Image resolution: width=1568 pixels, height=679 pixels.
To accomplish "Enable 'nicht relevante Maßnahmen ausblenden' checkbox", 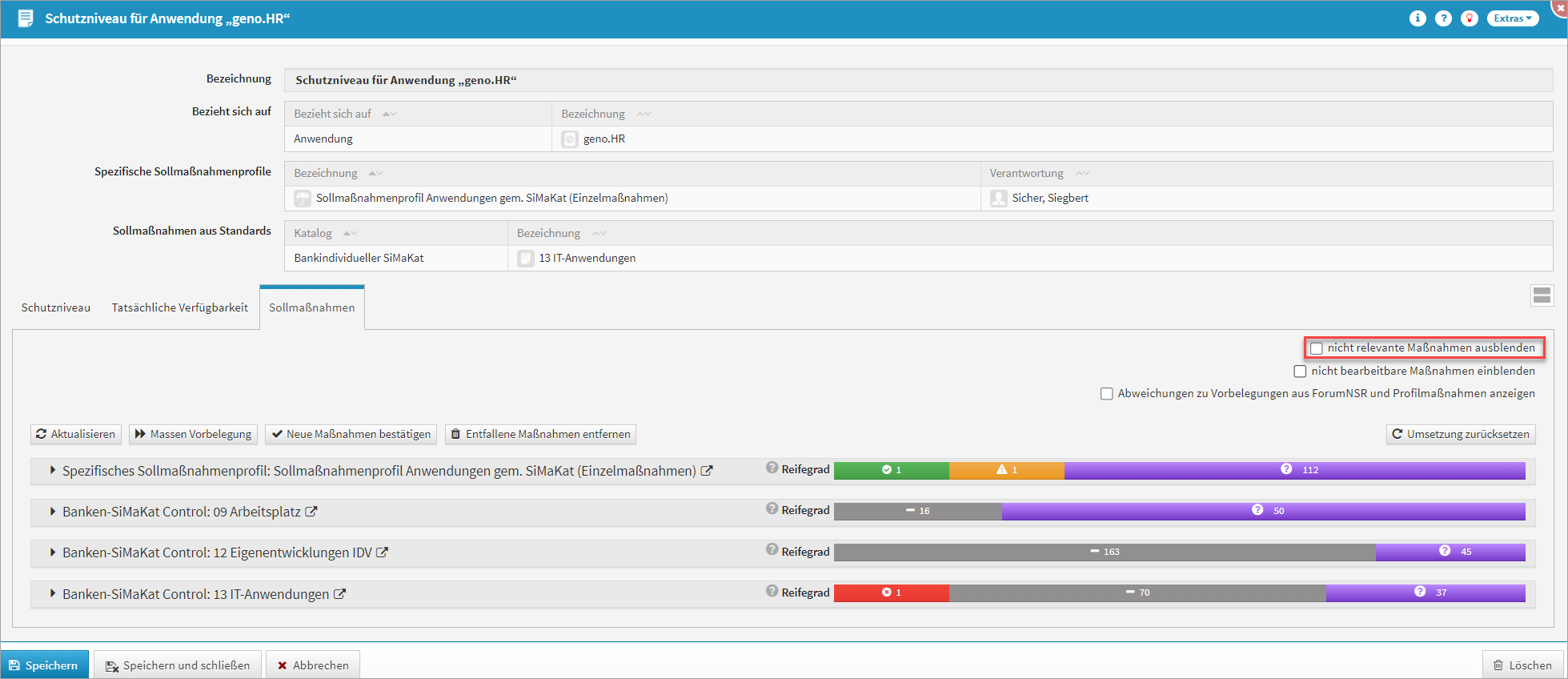I will (1317, 348).
